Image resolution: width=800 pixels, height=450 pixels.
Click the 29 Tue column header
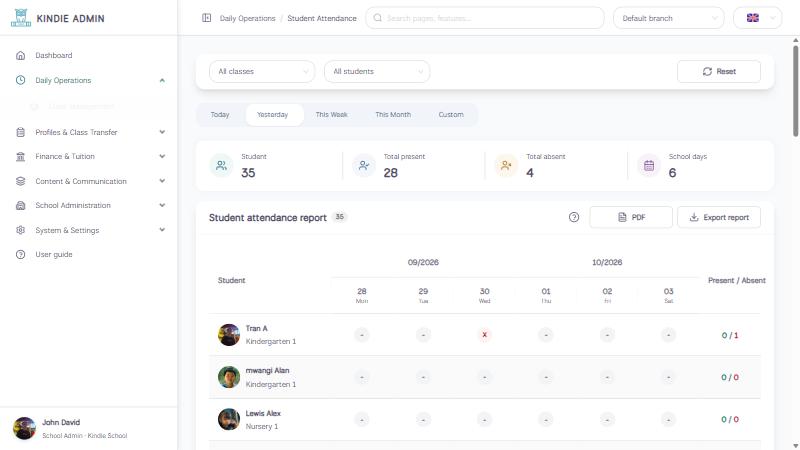423,295
